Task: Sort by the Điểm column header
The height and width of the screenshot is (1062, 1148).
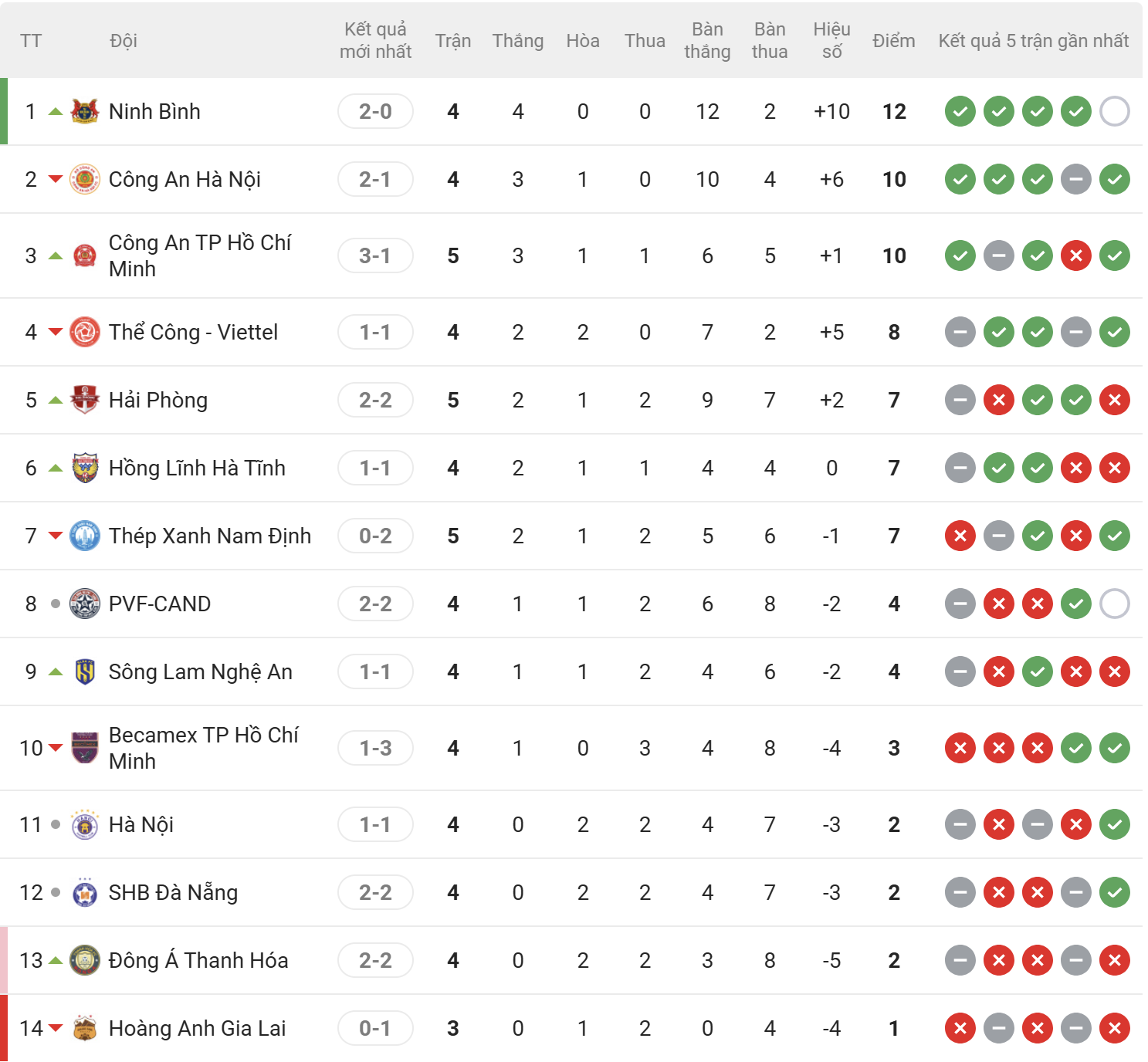Action: [894, 41]
